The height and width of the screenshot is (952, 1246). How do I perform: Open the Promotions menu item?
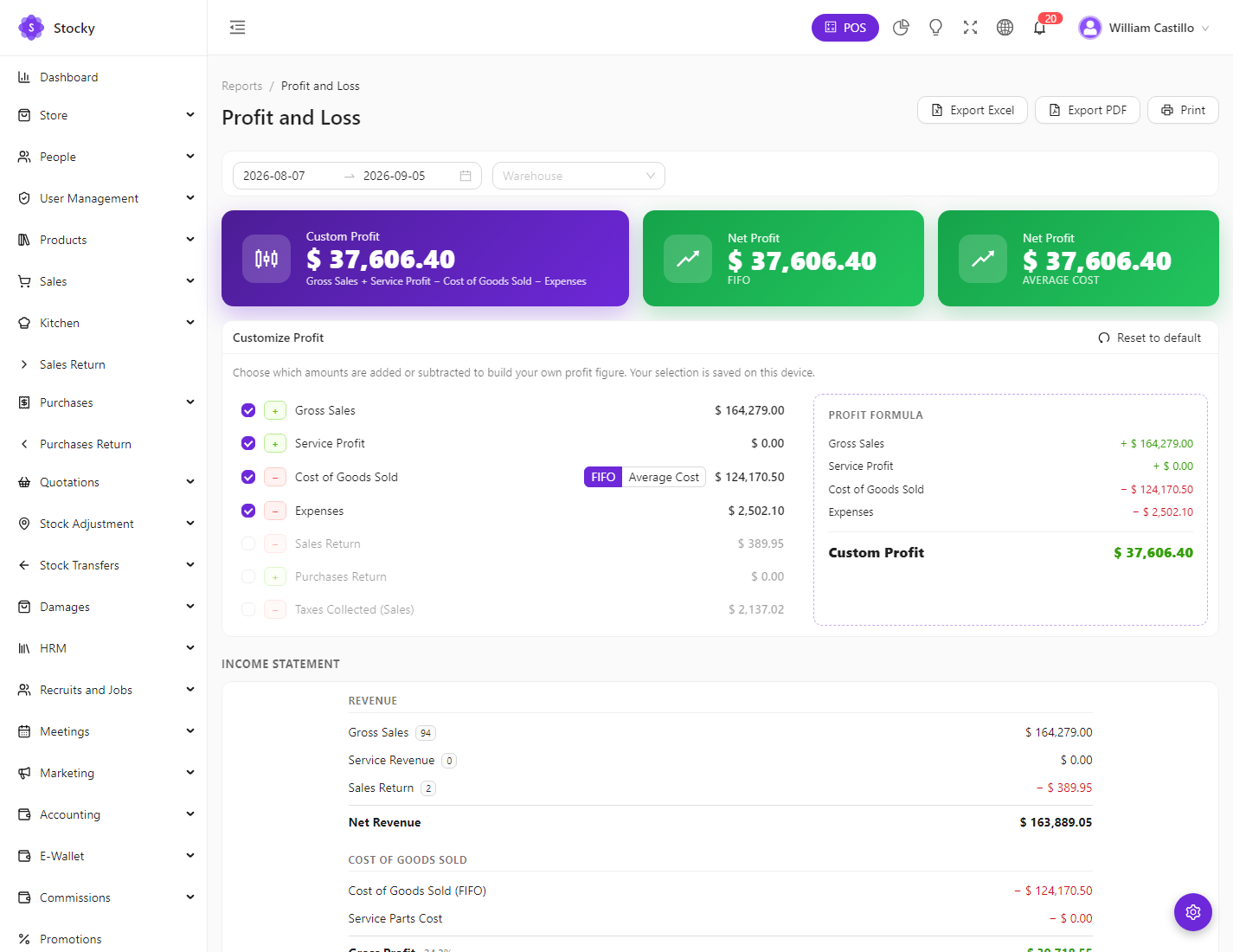point(103,939)
